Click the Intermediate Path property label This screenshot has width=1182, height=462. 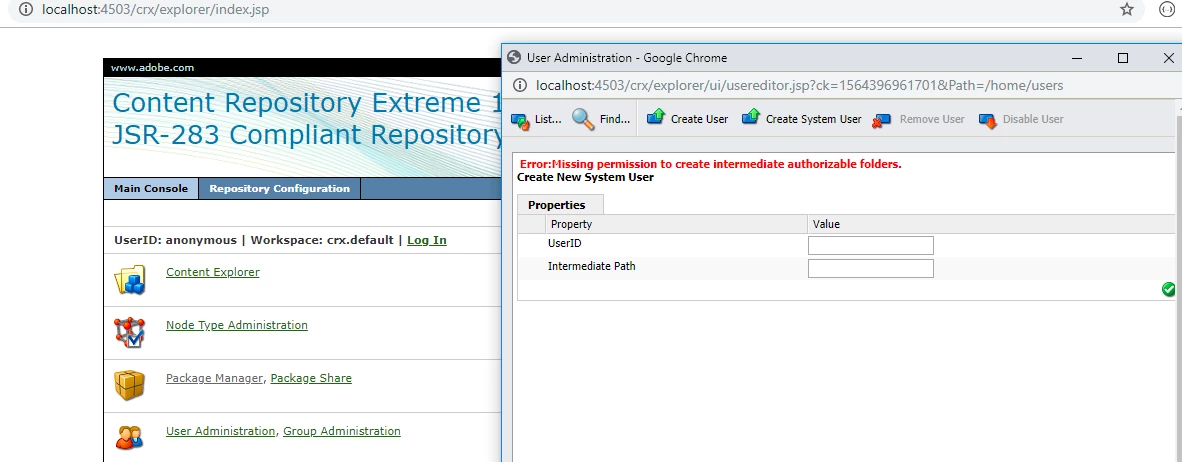(592, 266)
